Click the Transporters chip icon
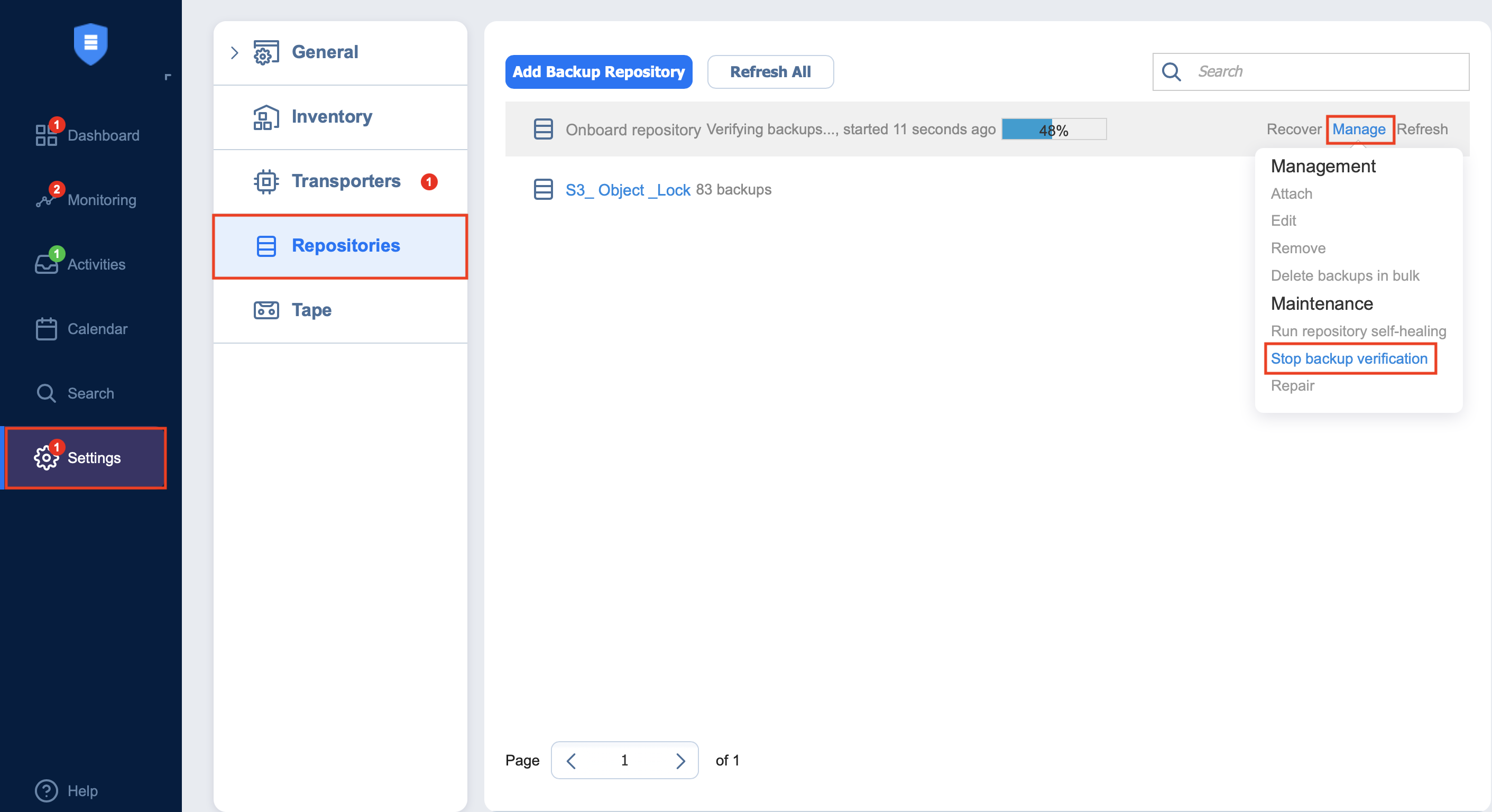 point(266,181)
